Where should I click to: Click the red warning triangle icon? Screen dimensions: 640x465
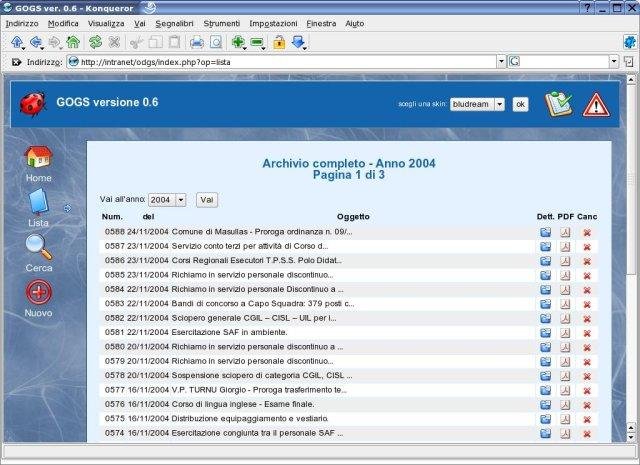point(596,104)
